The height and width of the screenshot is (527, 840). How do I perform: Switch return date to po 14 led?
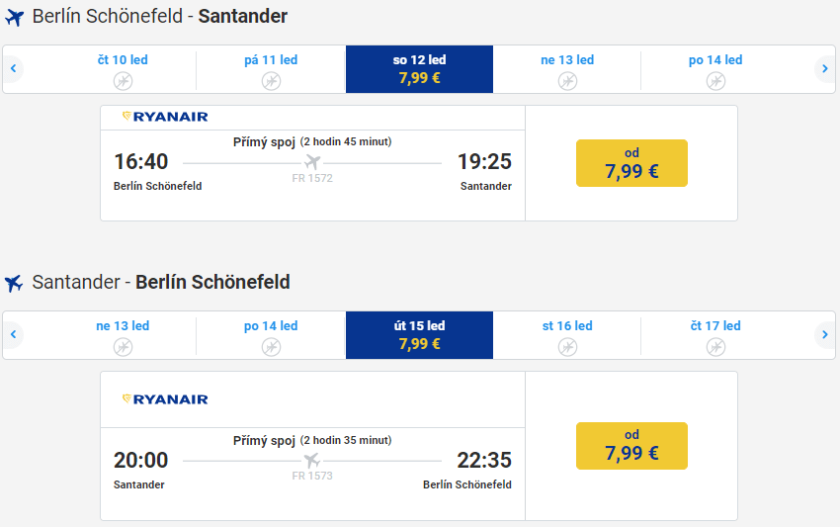tap(271, 335)
